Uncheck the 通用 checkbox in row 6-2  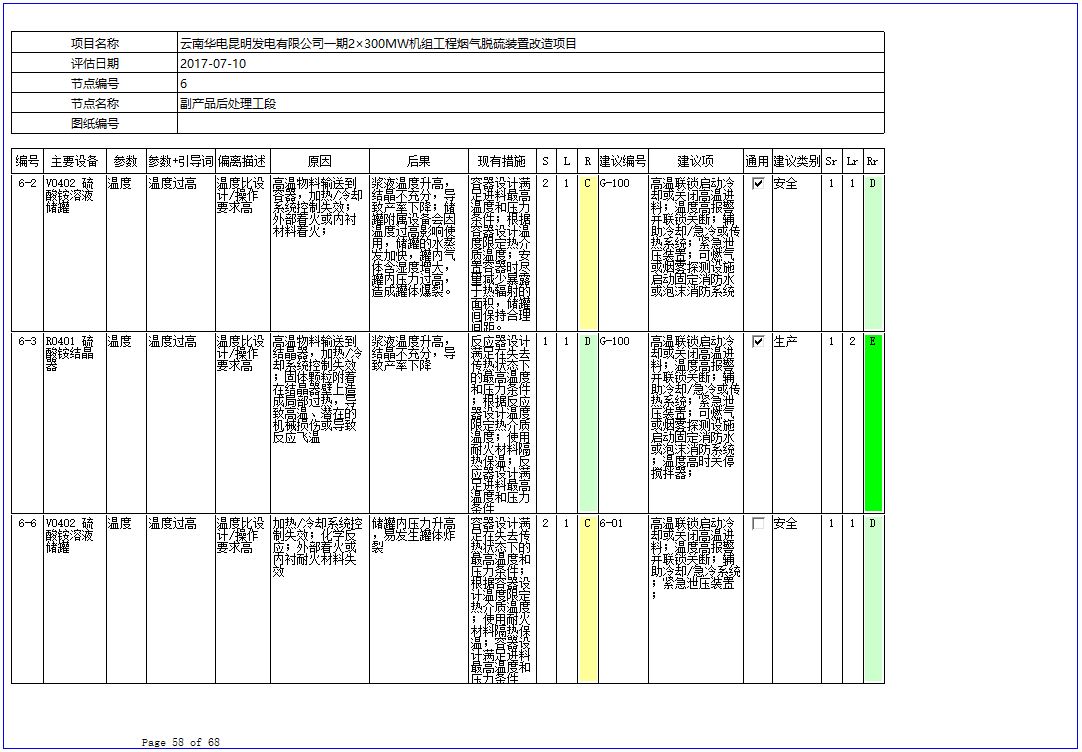(x=758, y=184)
